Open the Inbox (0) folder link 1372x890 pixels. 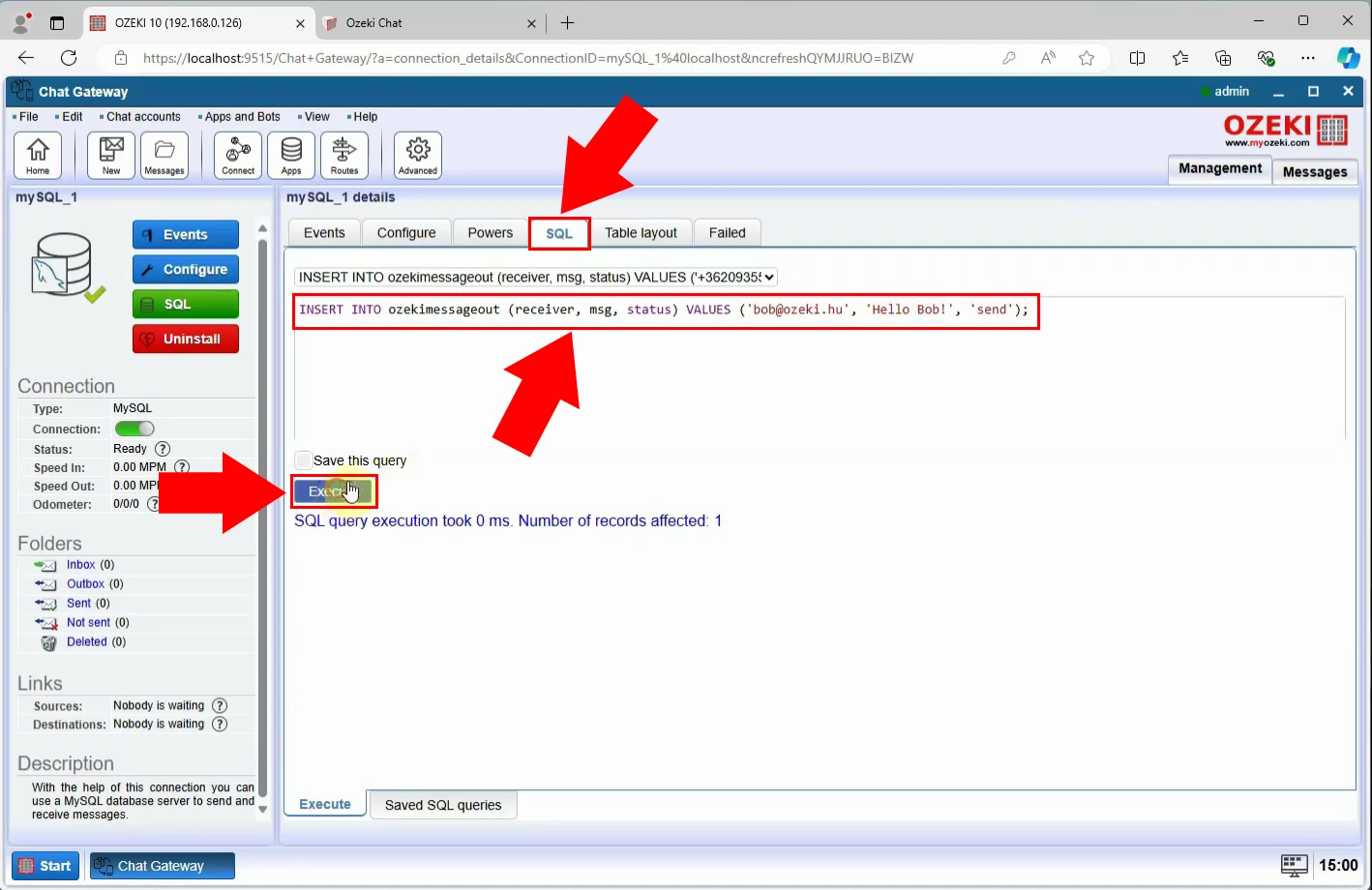click(90, 565)
